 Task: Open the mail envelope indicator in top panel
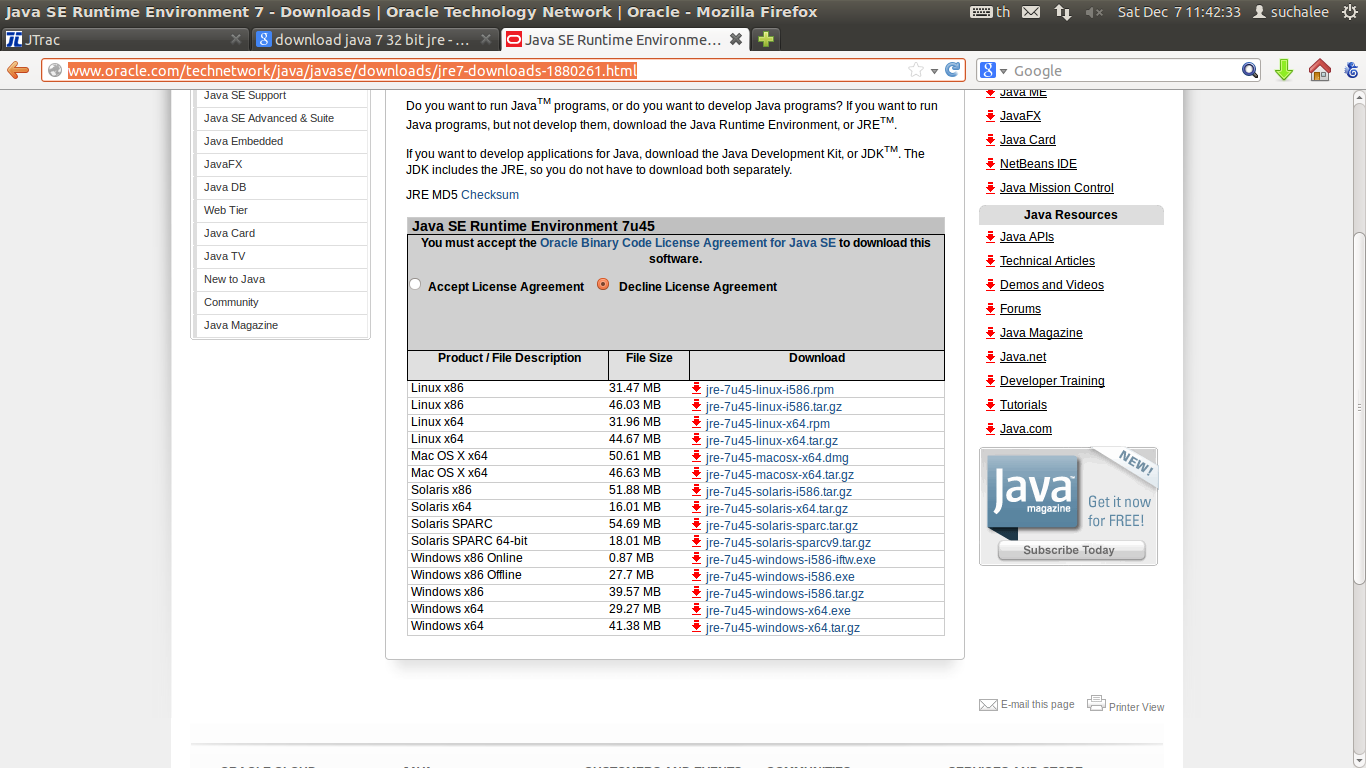pos(1031,12)
